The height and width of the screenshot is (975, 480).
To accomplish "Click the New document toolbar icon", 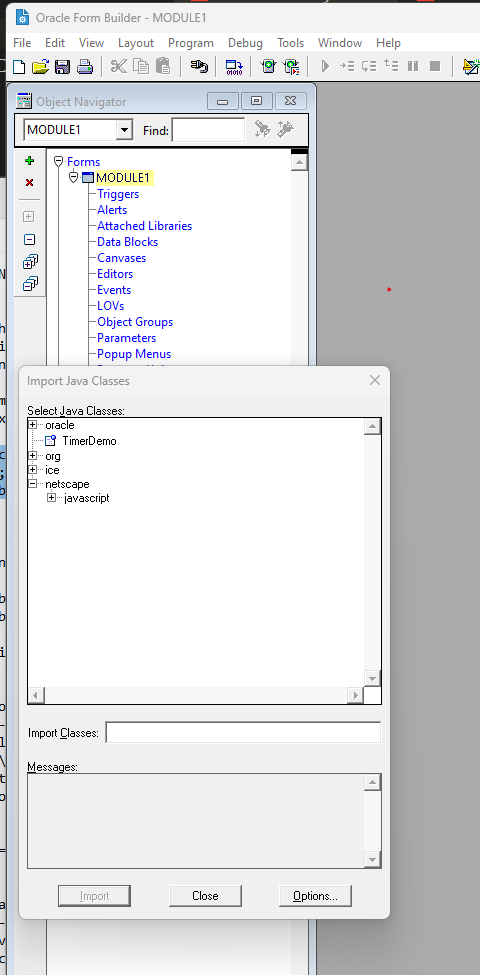I will [19, 66].
